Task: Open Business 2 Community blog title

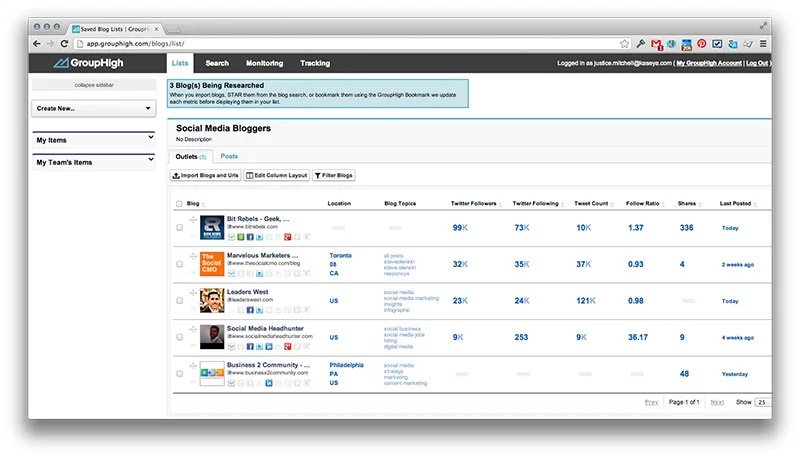Action: click(268, 365)
